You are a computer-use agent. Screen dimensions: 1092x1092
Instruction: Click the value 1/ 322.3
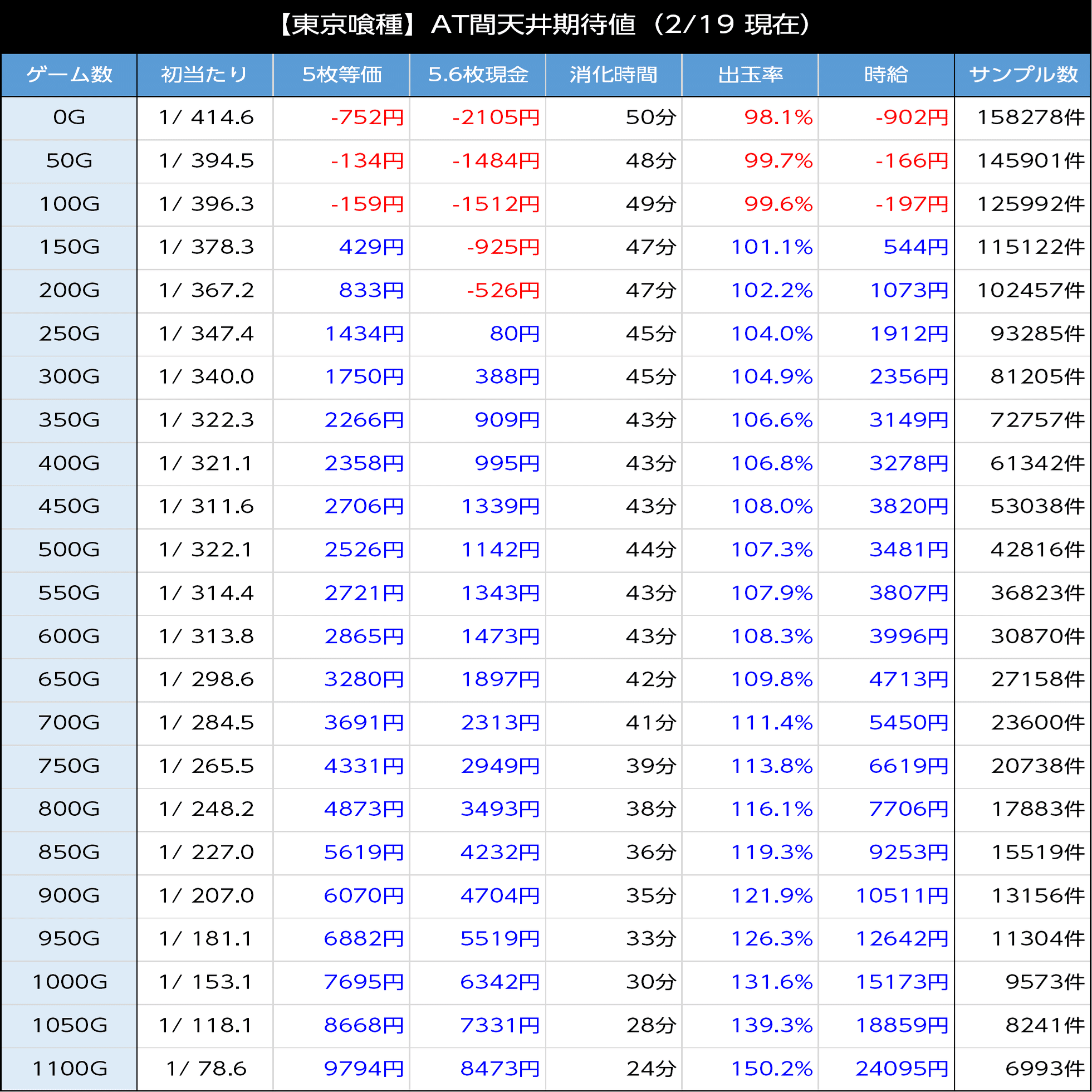tap(205, 420)
